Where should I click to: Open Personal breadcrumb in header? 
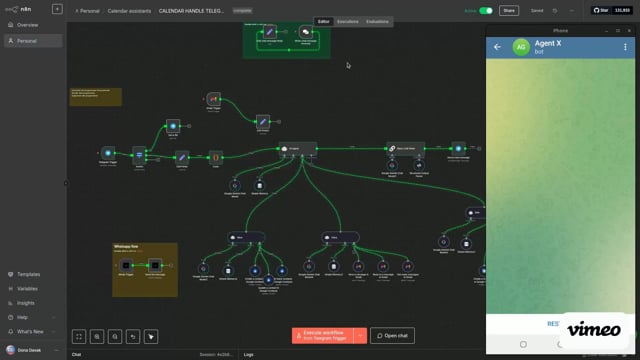(87, 11)
